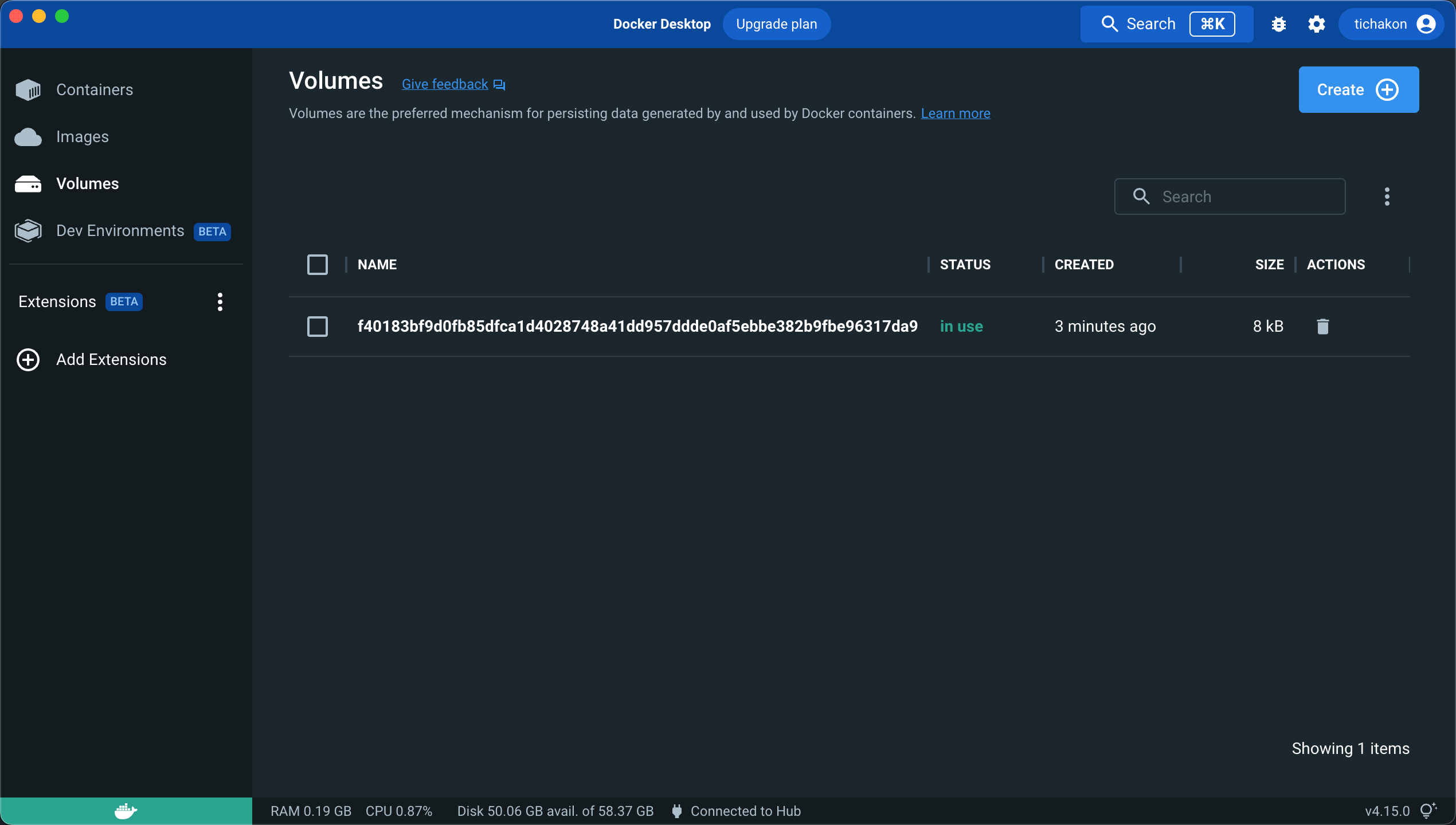Check the select-all volumes checkbox
This screenshot has width=1456, height=825.
click(x=318, y=264)
